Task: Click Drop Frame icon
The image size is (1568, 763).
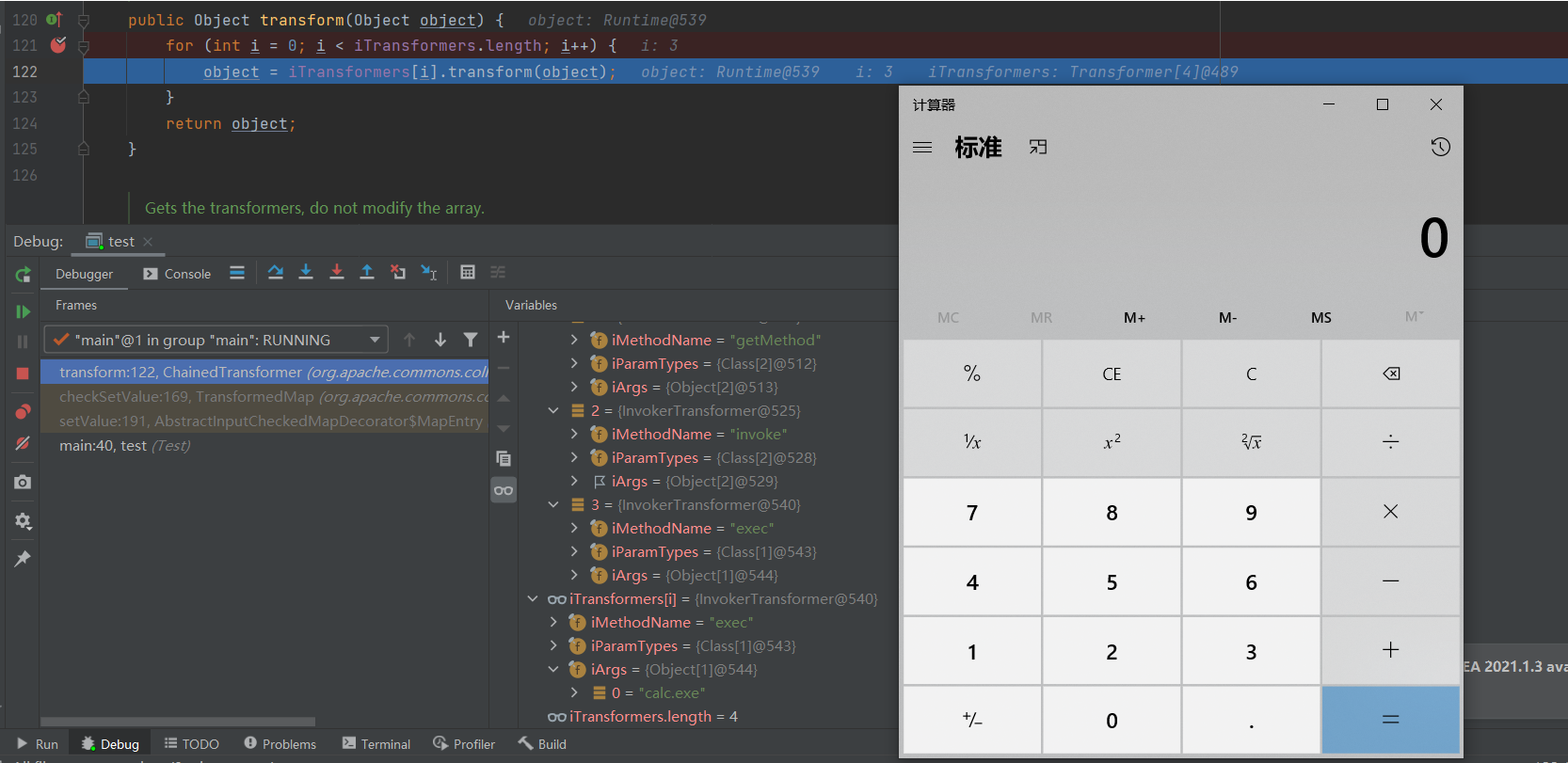Action: pos(398,272)
